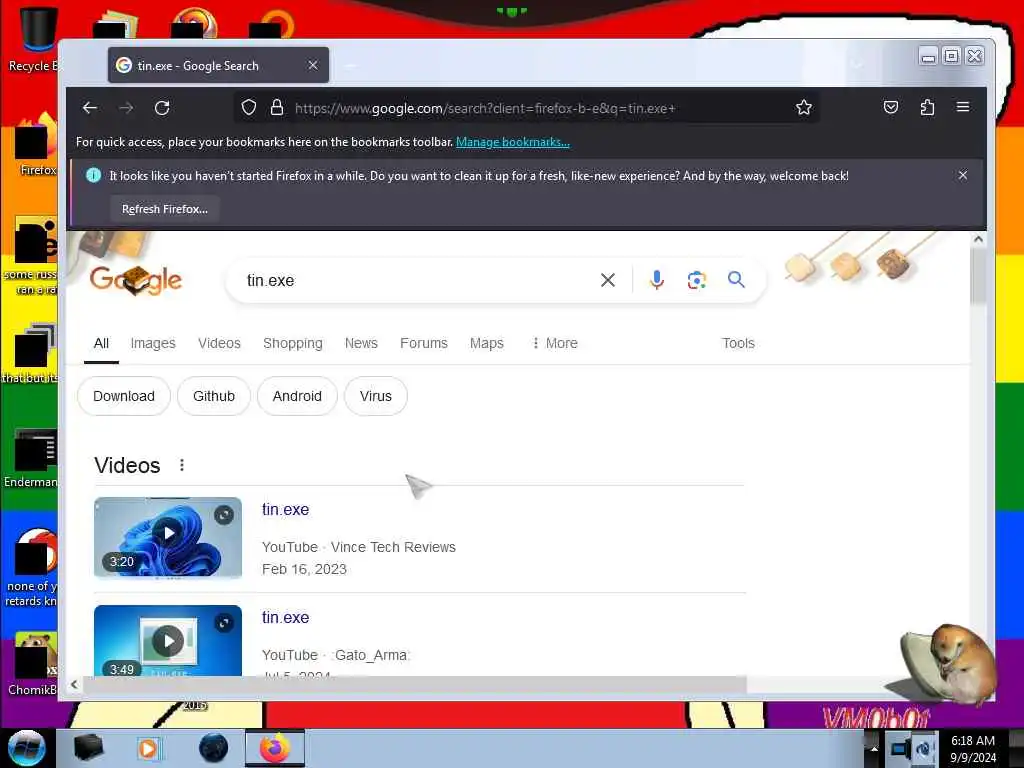
Task: Submit search with the magnifying glass icon
Action: 736,280
